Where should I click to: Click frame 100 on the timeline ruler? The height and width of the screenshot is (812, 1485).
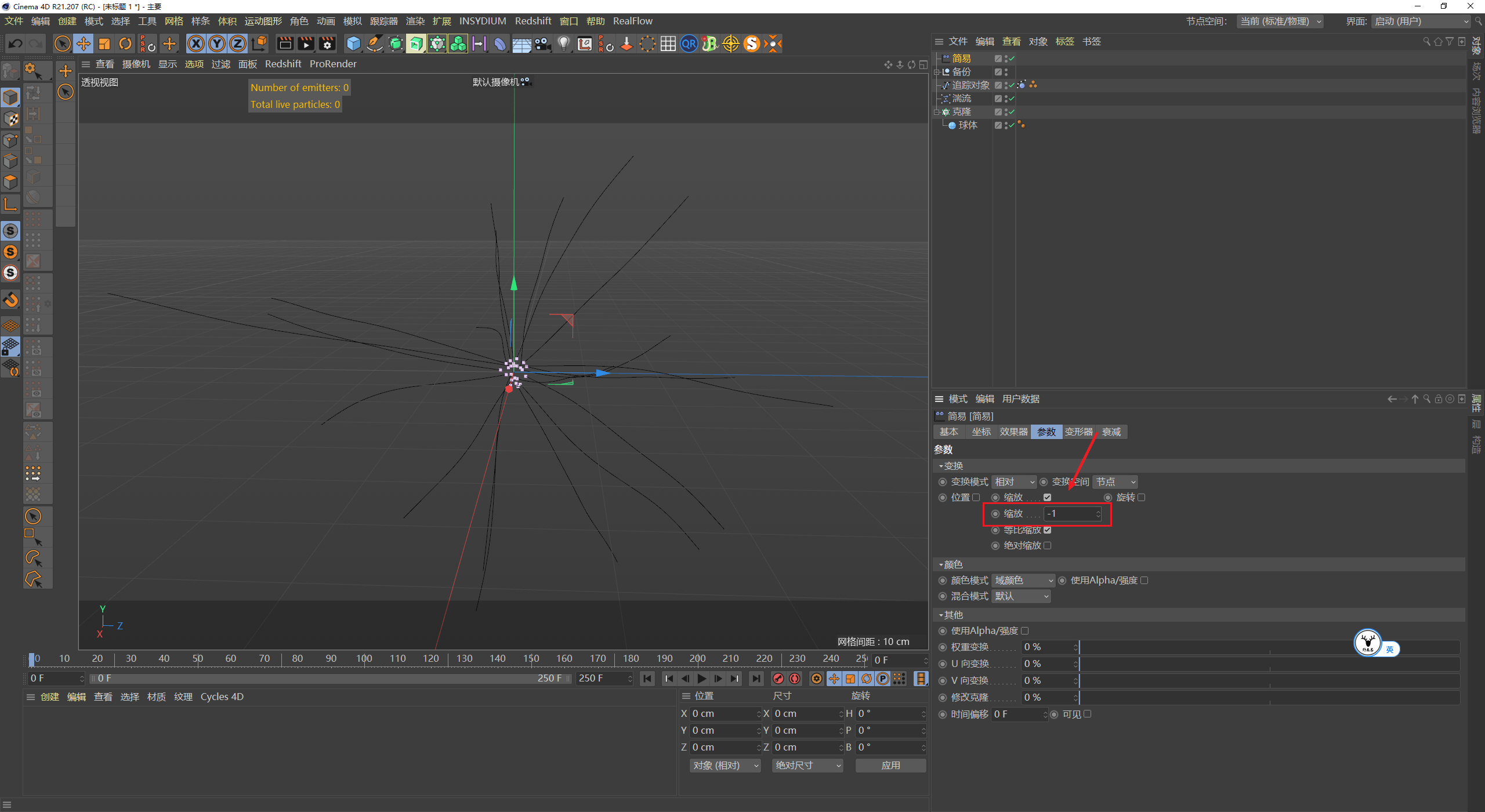pos(364,658)
